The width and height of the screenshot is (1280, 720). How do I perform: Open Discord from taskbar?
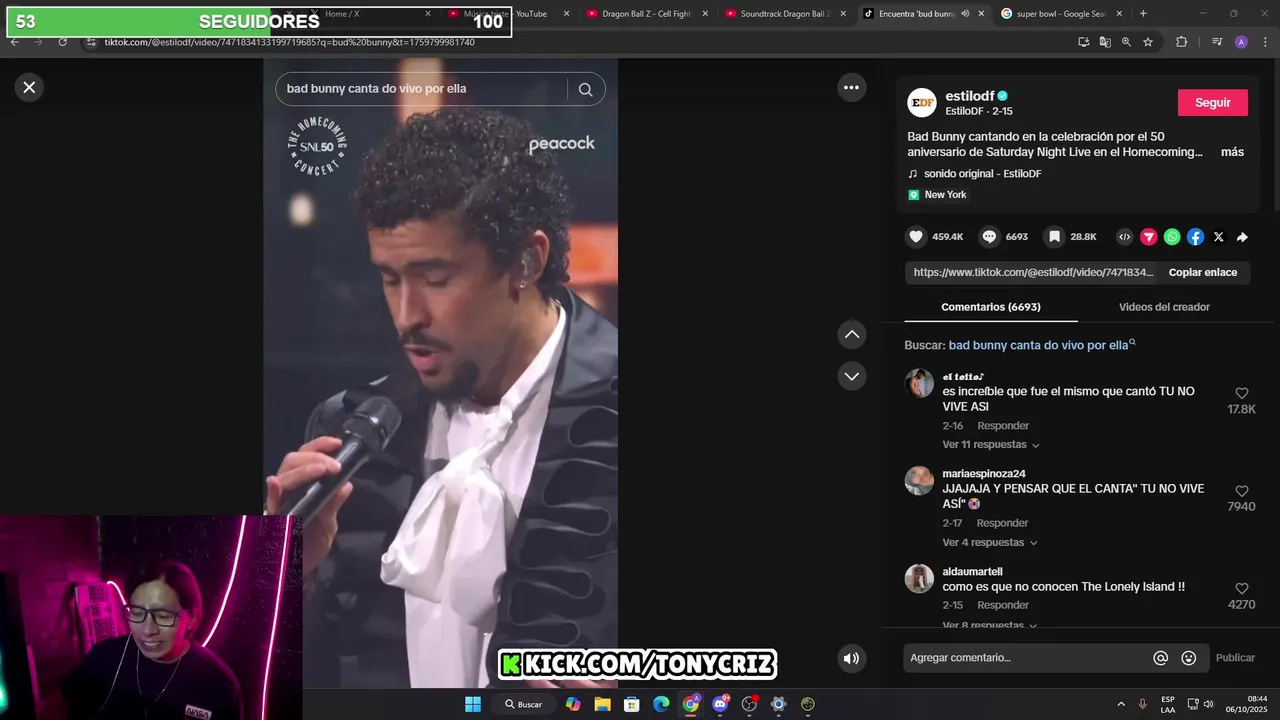click(x=720, y=704)
